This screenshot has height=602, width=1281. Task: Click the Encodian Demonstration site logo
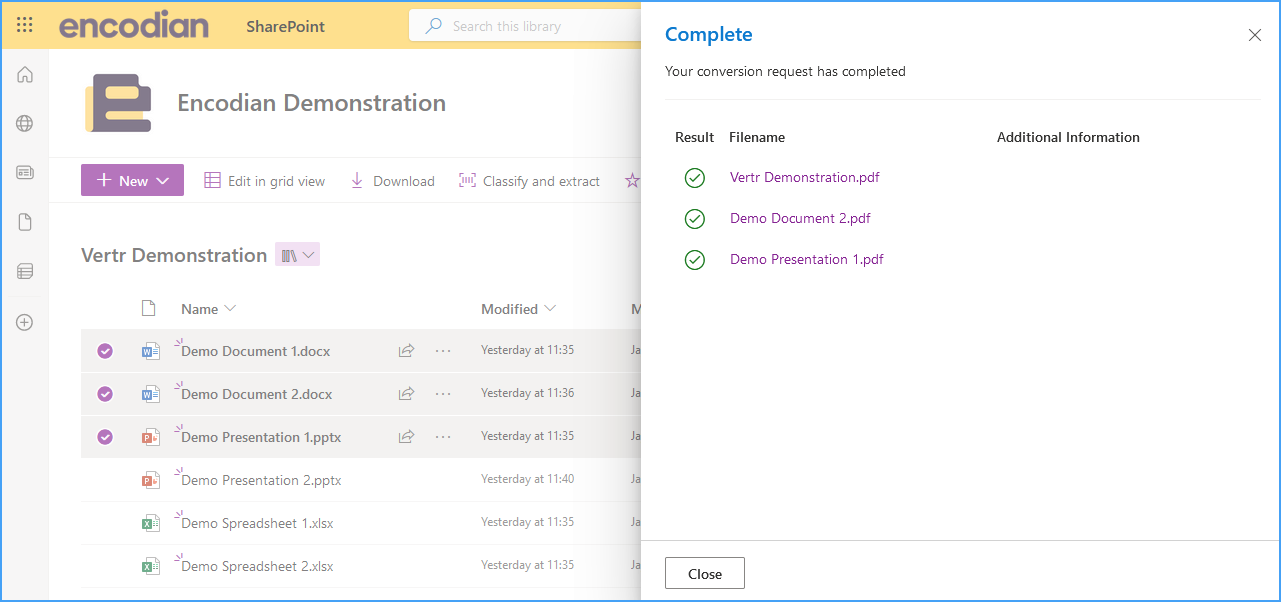click(118, 103)
